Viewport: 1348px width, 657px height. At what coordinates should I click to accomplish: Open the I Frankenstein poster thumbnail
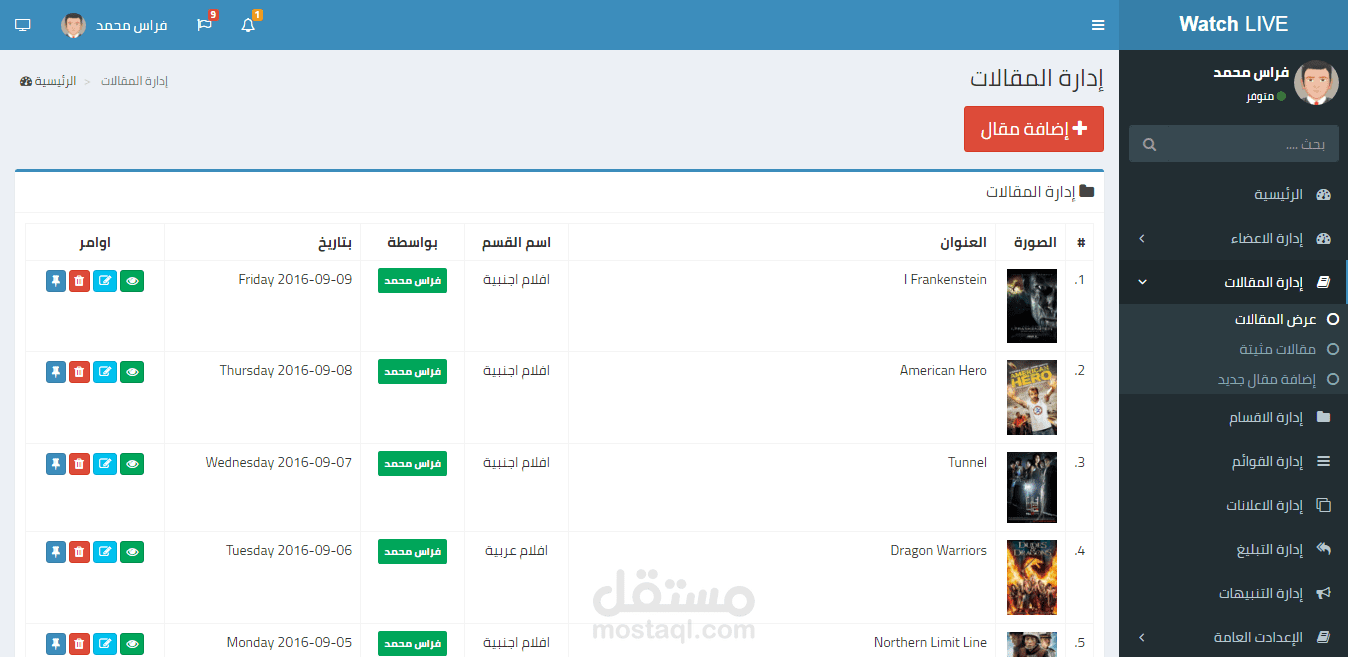click(1032, 306)
